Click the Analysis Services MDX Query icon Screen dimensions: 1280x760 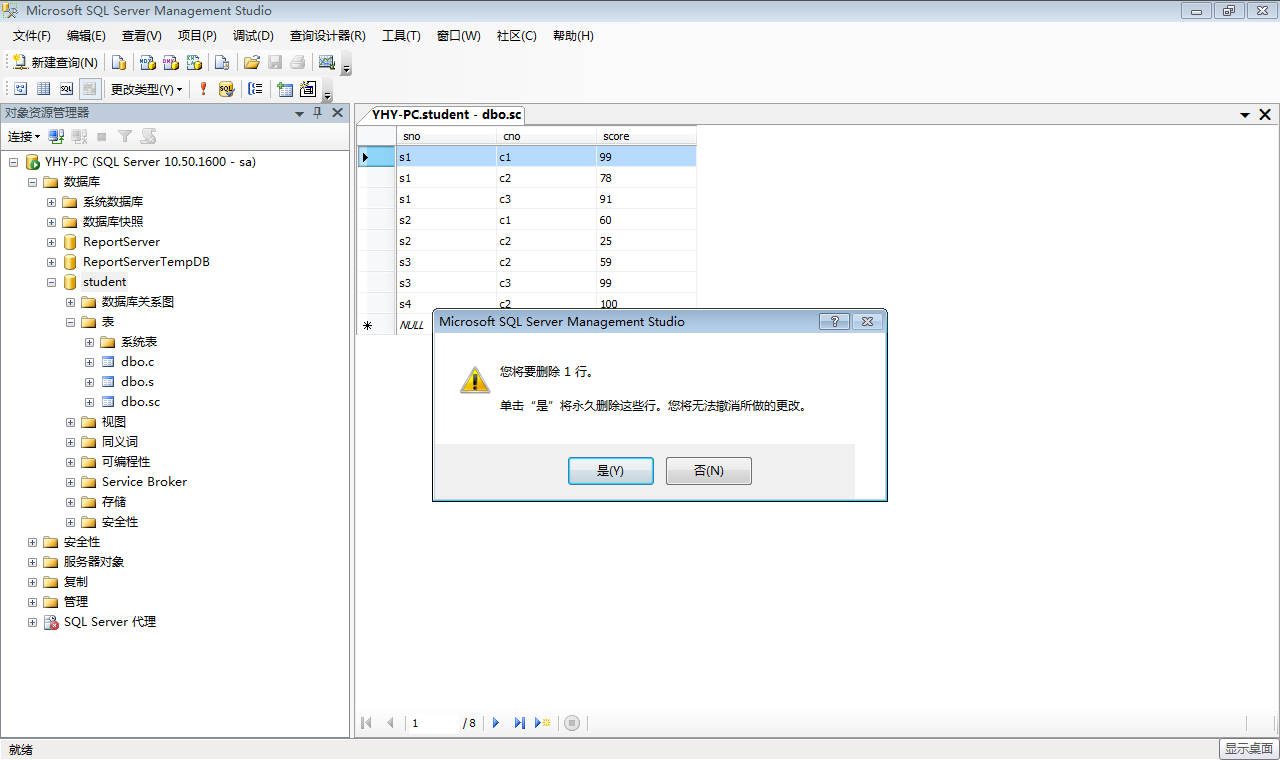[x=147, y=62]
